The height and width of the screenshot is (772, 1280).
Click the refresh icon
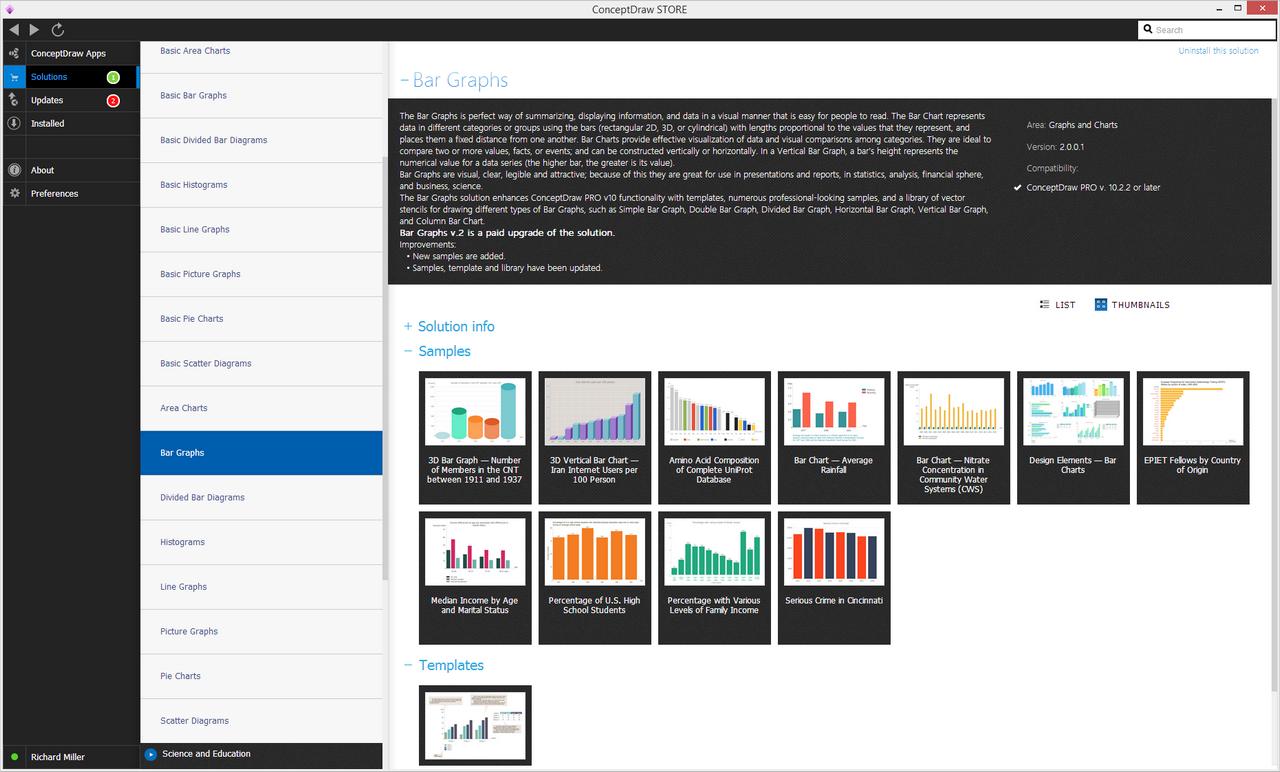point(58,30)
